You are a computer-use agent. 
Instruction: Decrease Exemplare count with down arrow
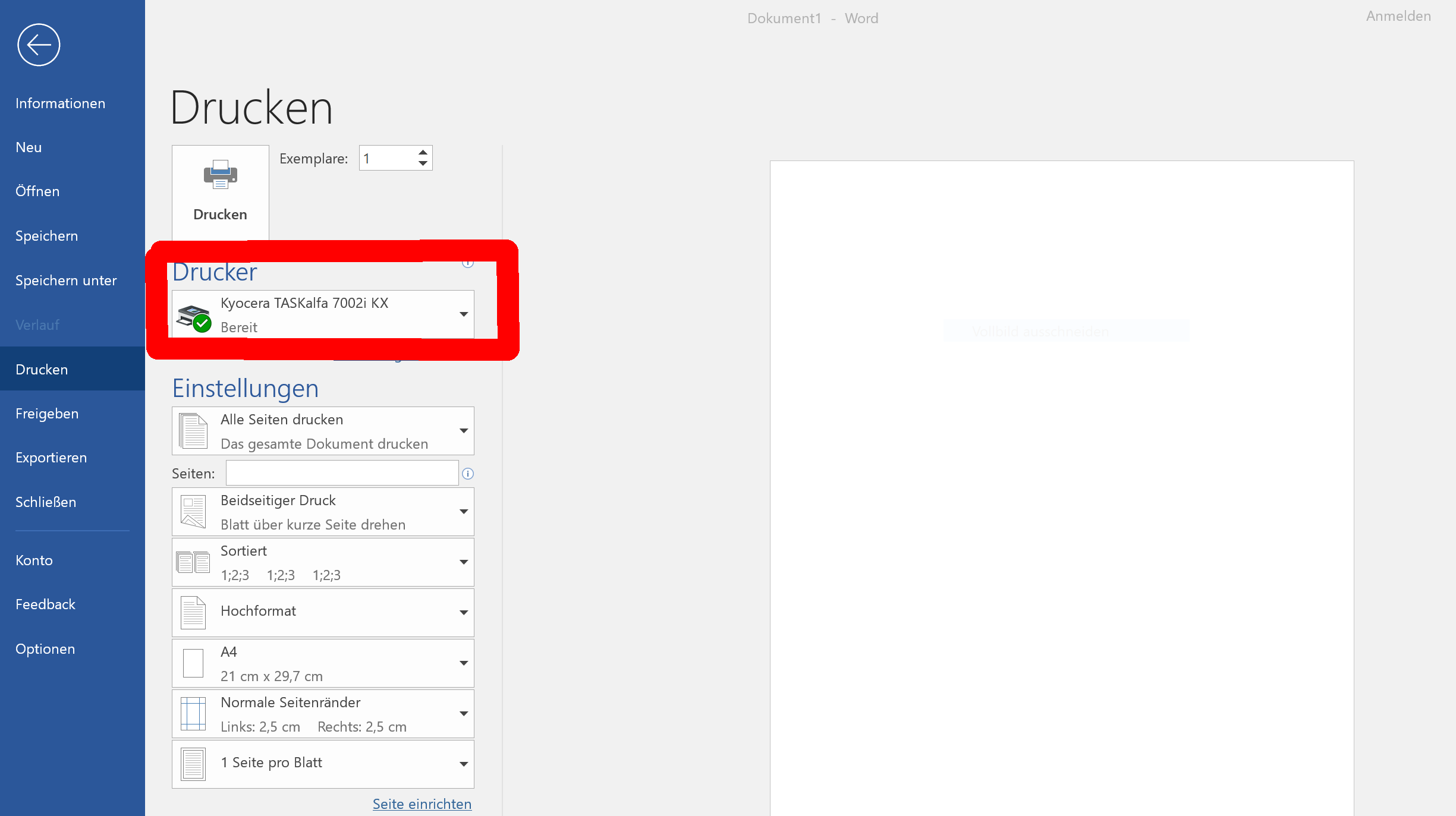(423, 163)
